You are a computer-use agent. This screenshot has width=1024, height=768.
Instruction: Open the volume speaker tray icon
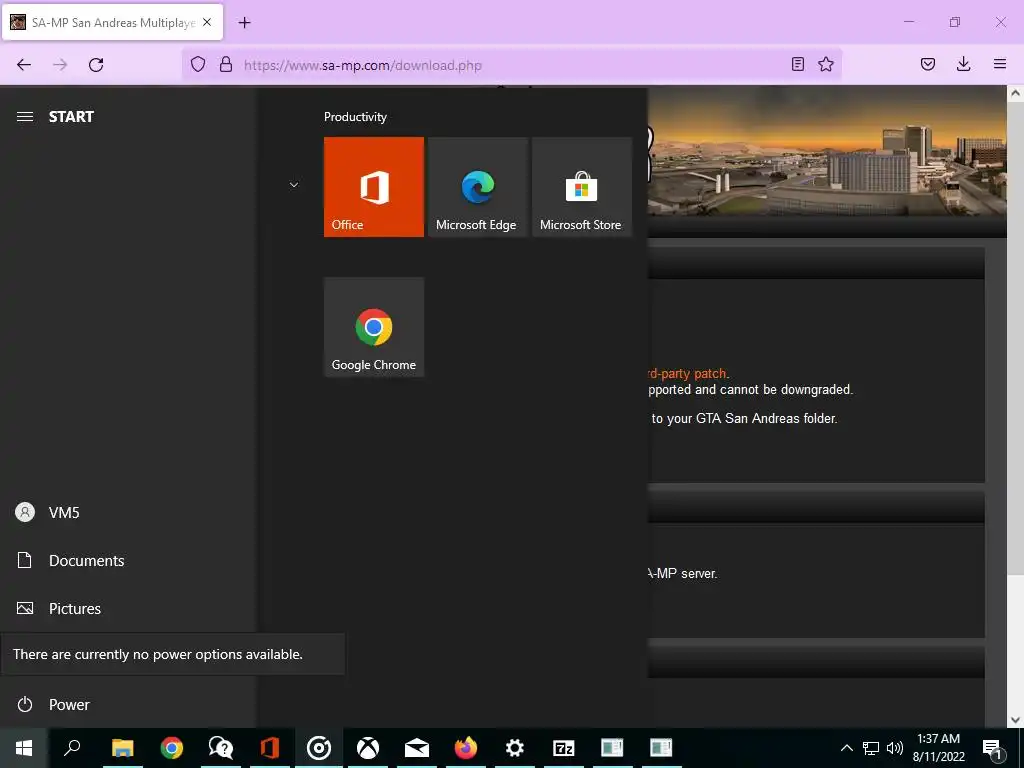pyautogui.click(x=895, y=748)
